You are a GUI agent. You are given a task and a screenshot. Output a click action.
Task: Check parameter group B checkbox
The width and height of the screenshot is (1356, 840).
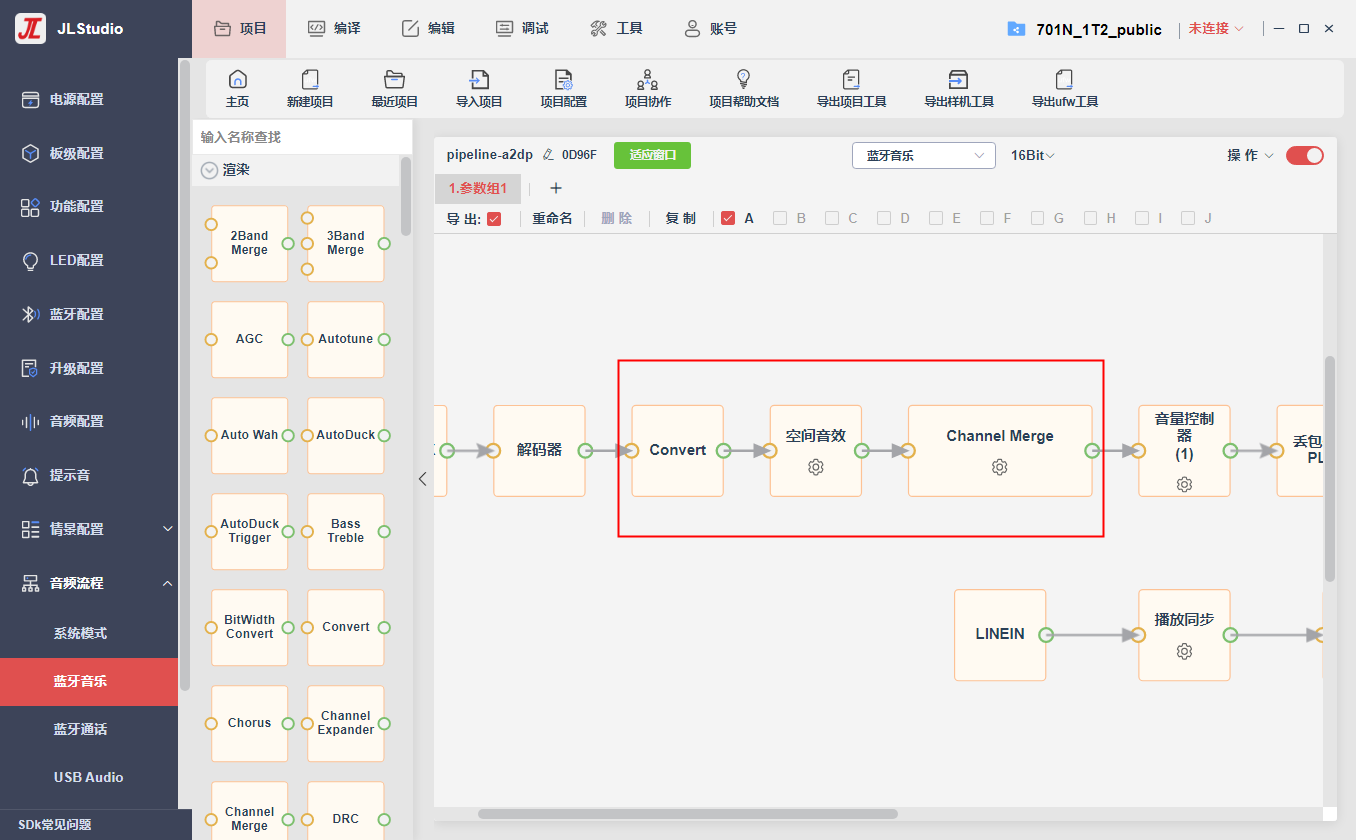[780, 218]
